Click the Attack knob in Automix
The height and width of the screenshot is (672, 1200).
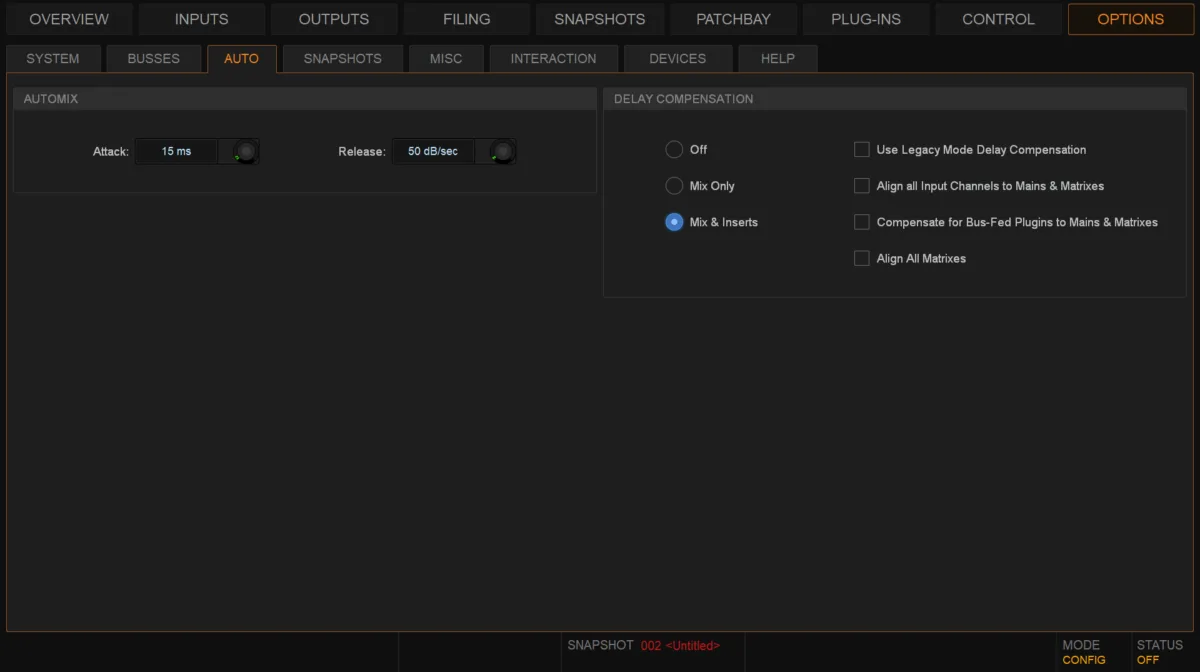pyautogui.click(x=245, y=152)
